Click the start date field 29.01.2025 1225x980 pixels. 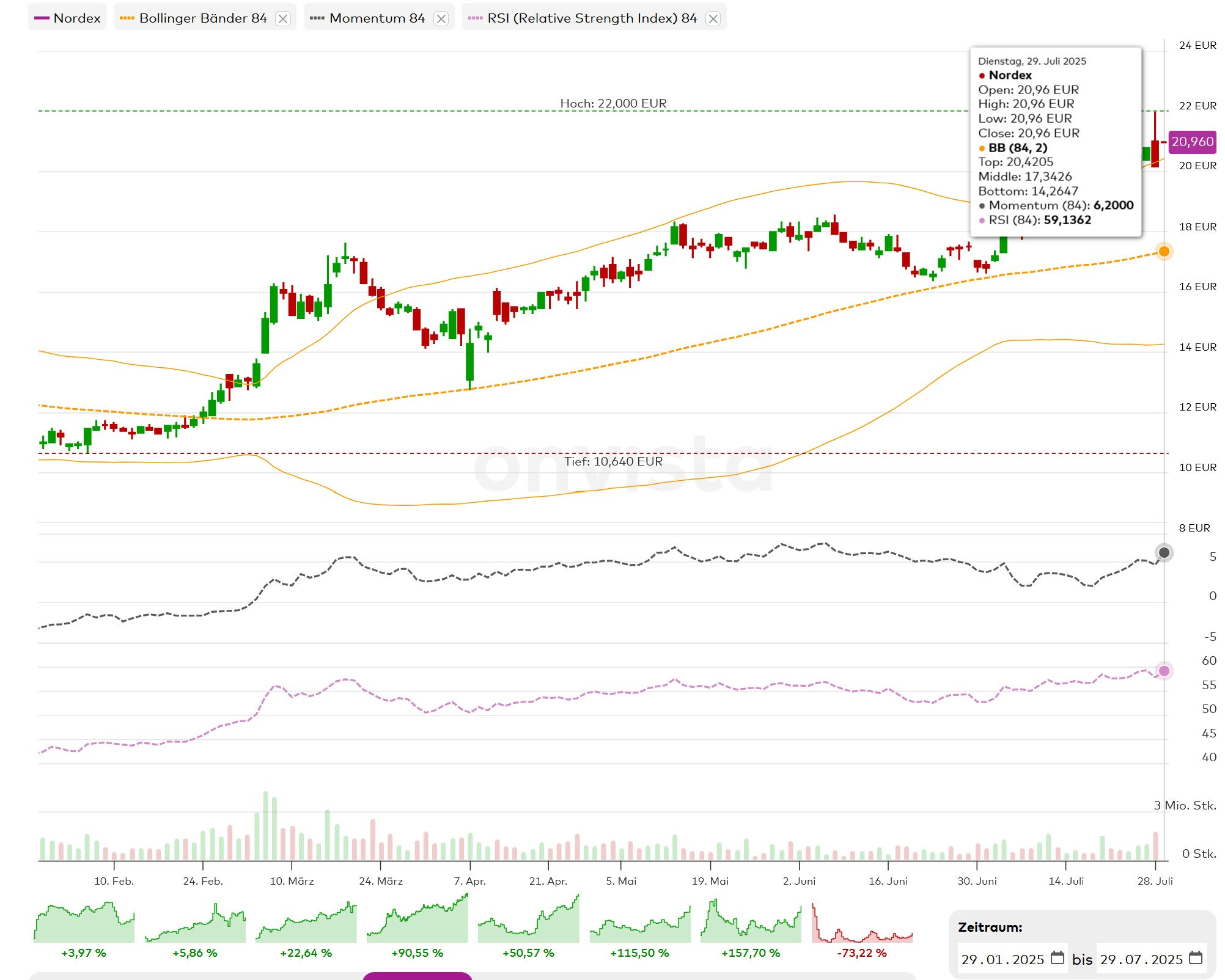pyautogui.click(x=1002, y=959)
